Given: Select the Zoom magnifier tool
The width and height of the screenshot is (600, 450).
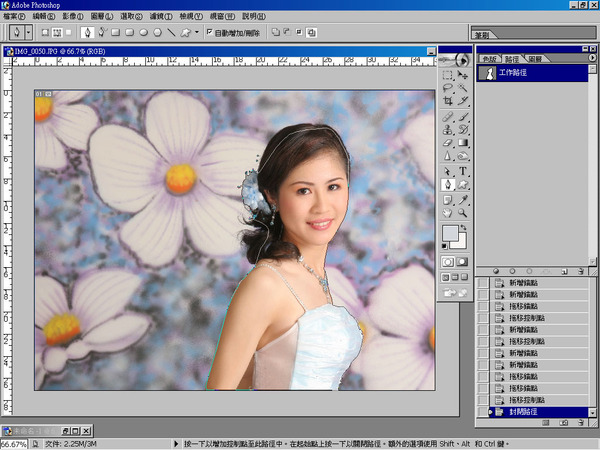Looking at the screenshot, I should pyautogui.click(x=464, y=213).
